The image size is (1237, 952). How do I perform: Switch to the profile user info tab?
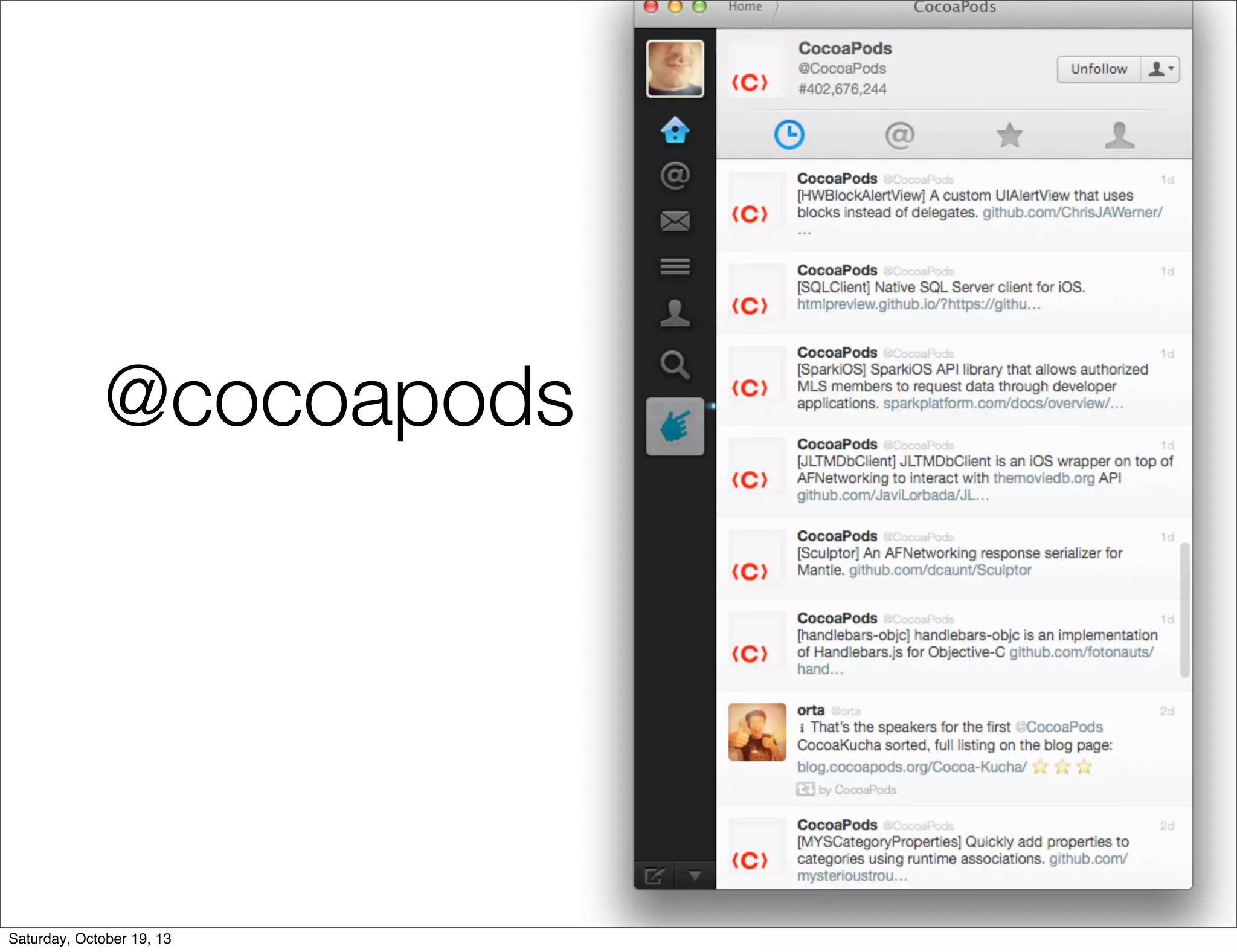click(x=1119, y=135)
